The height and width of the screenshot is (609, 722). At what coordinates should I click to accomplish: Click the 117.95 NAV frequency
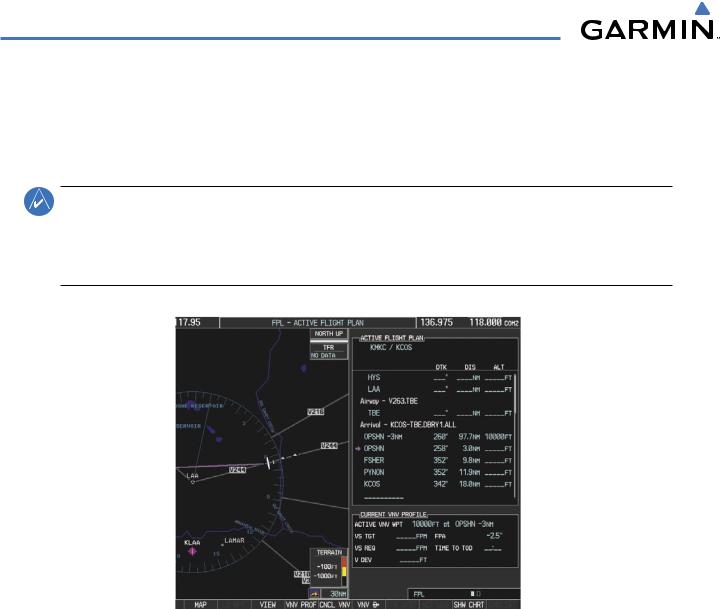click(x=189, y=323)
